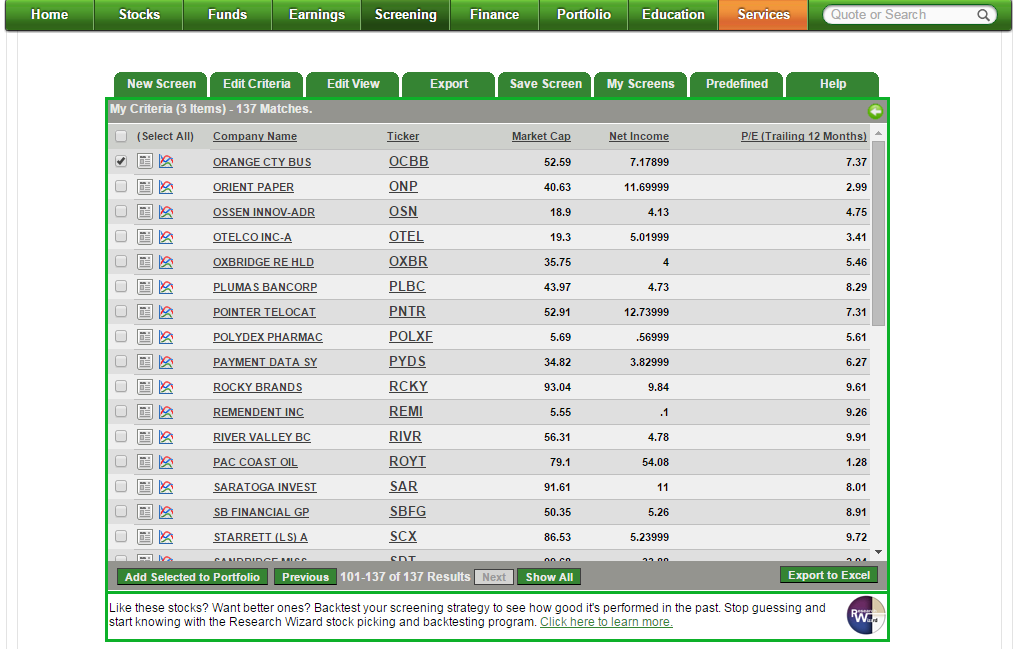Open the Edit View tab

353,84
